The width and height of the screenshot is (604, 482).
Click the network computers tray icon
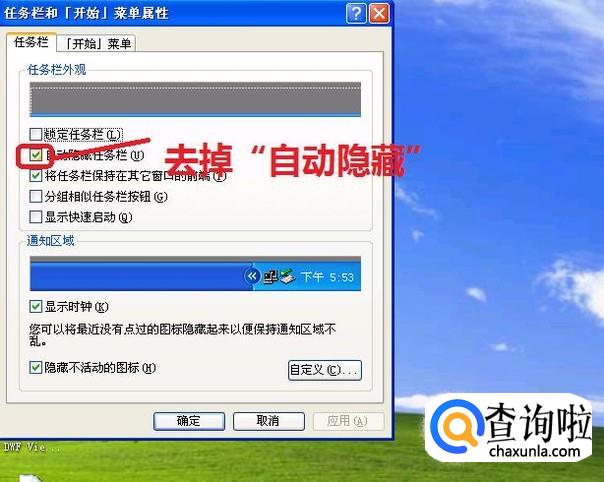click(x=270, y=277)
